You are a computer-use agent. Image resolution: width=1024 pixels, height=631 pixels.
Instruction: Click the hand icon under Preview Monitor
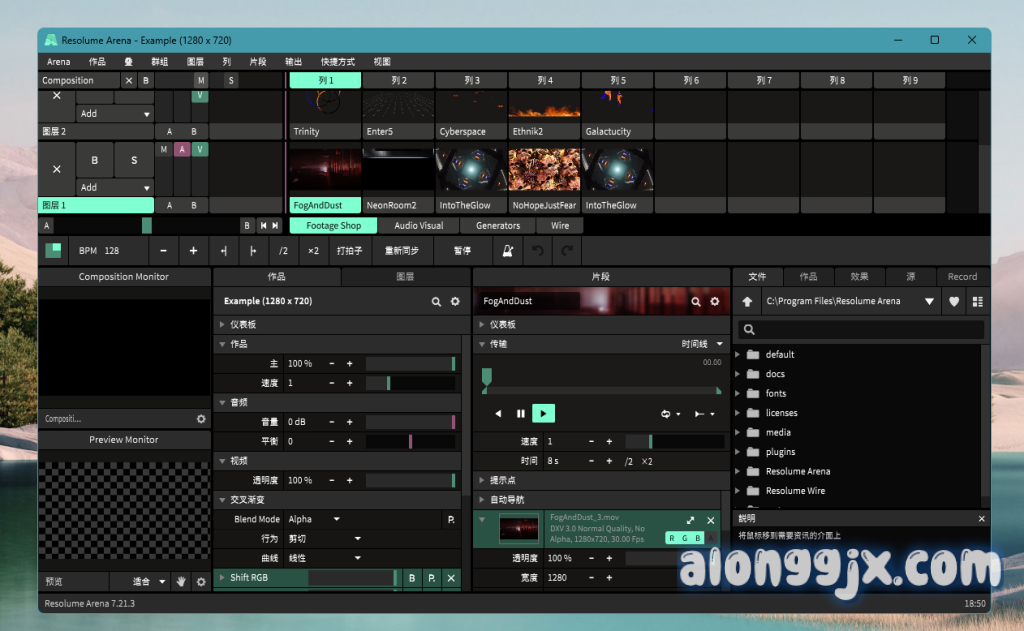[182, 581]
